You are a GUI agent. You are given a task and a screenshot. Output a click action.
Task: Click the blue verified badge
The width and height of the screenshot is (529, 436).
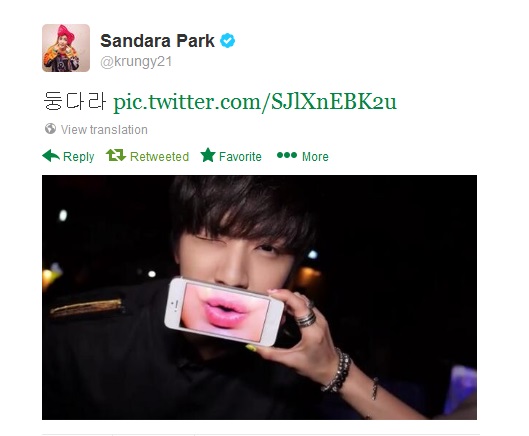pos(227,41)
